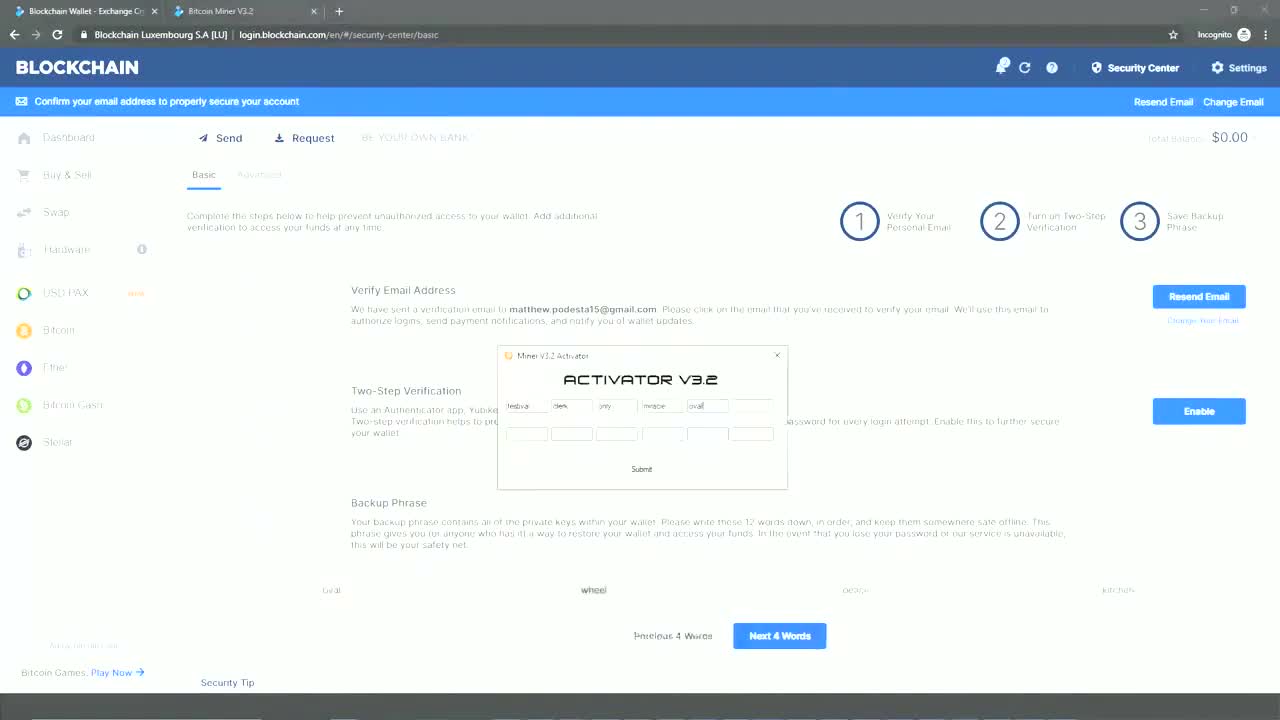
Task: Select the Bitcoin Cash coin icon
Action: tap(24, 405)
